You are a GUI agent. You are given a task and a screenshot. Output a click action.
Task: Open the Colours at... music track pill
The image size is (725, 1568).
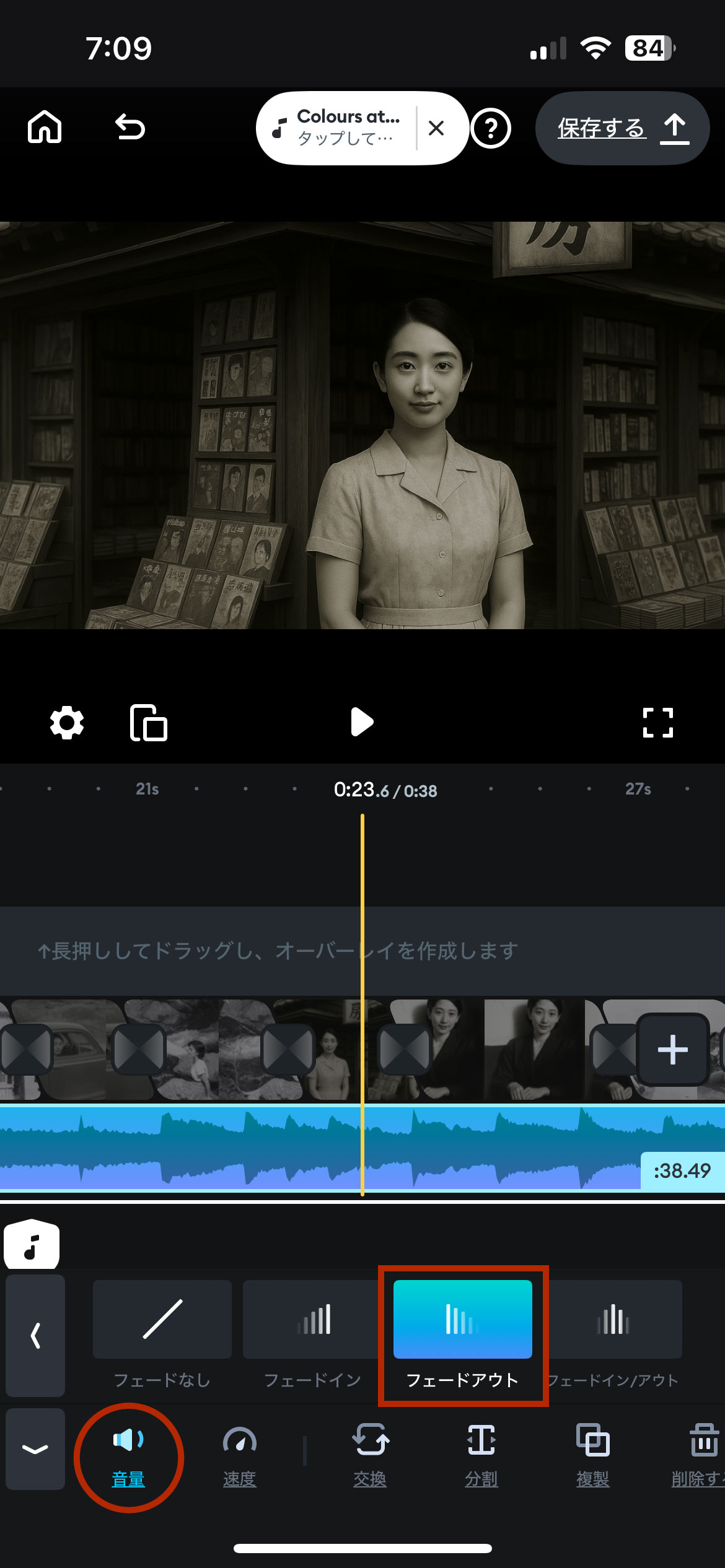(338, 128)
